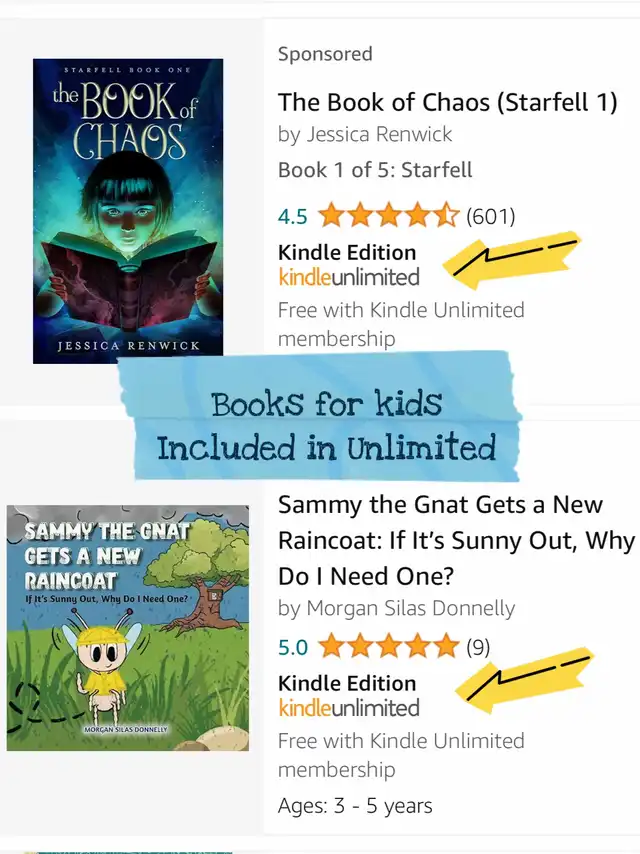Viewport: 640px width, 854px height.
Task: Click Ages: 3 - 5 years text
Action: point(355,806)
